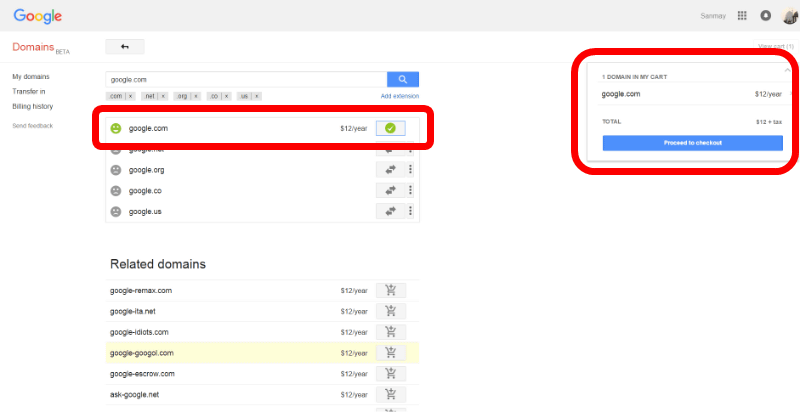
Task: Select the google.org result row text
Action: pyautogui.click(x=146, y=170)
